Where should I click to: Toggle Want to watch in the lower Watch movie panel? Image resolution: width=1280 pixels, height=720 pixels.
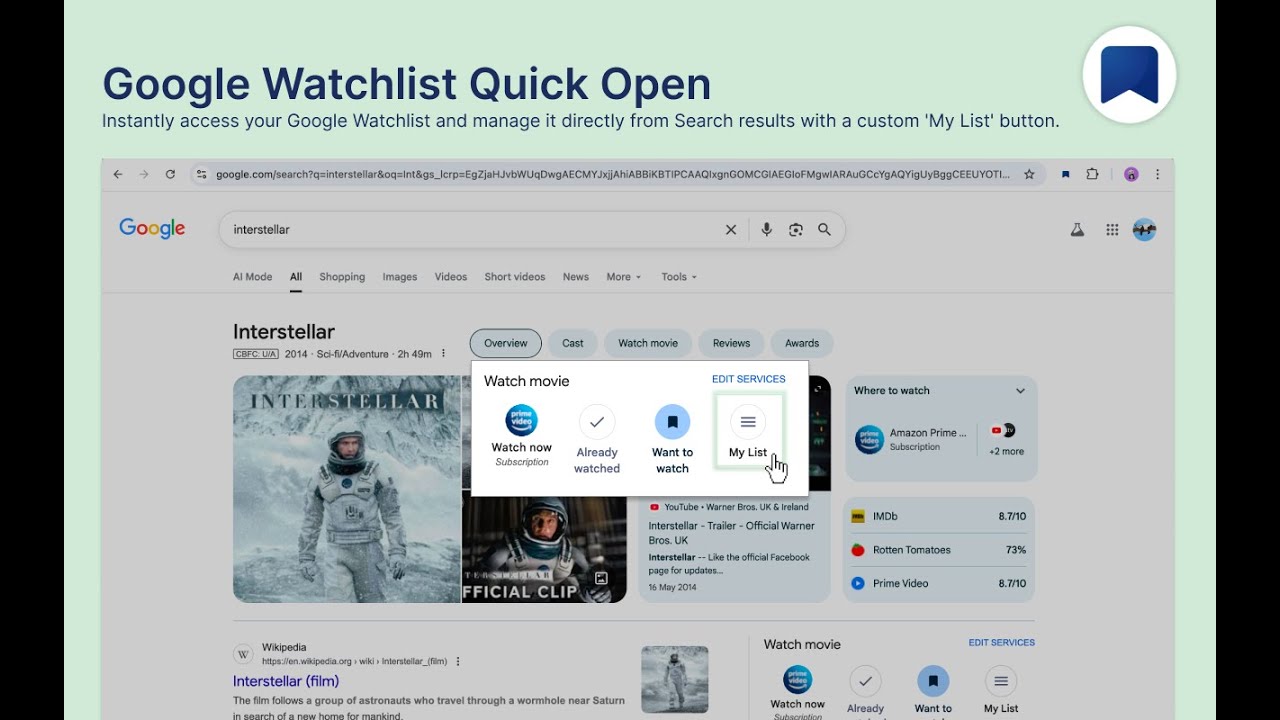click(x=933, y=691)
